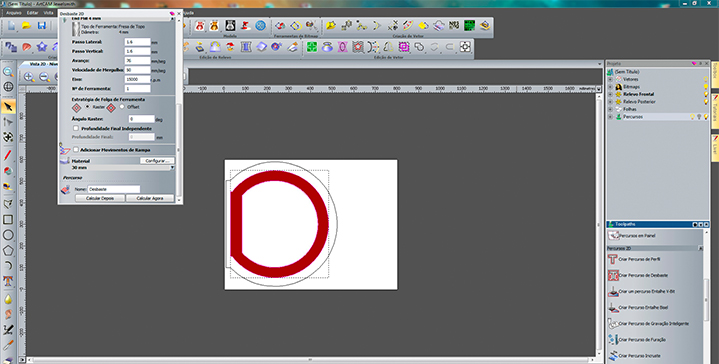Expand the Vetores tree node
Screen dimensions: 719x364
(x=610, y=79)
